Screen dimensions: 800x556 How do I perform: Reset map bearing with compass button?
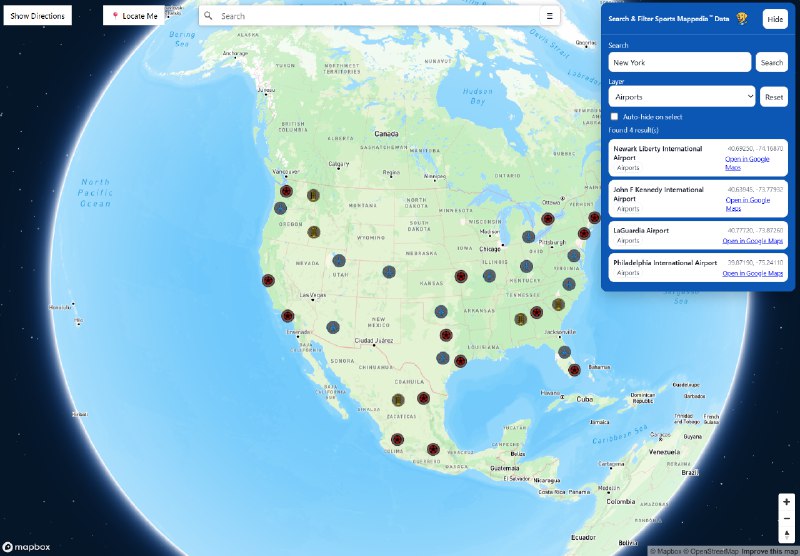click(x=786, y=534)
